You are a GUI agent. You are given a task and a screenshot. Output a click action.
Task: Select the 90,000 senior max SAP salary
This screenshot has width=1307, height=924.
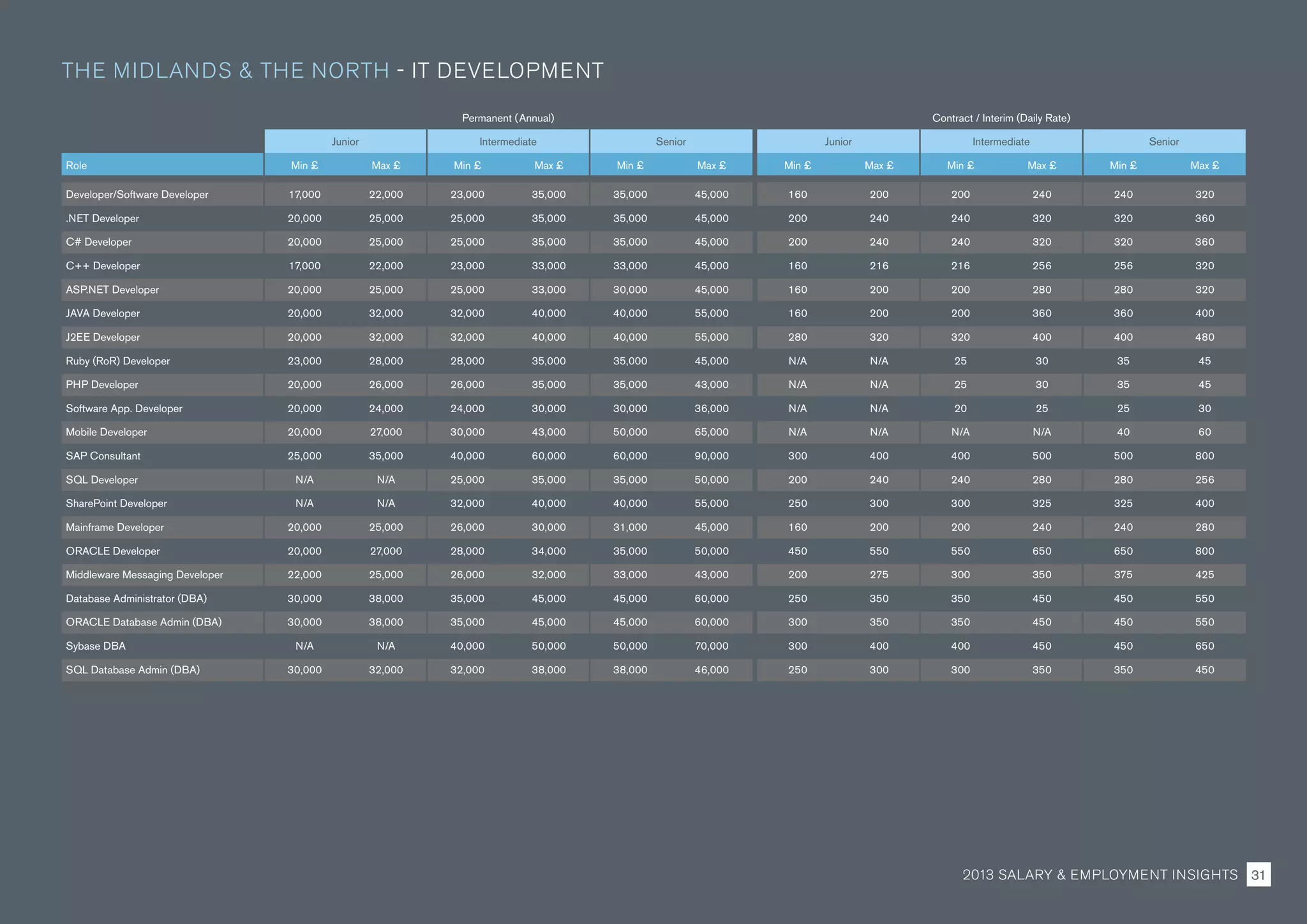(x=711, y=456)
